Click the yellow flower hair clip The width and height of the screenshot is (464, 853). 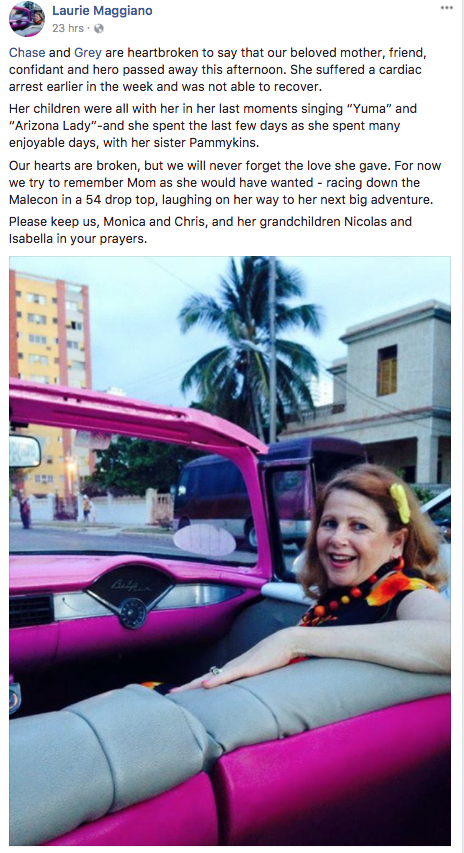(400, 502)
